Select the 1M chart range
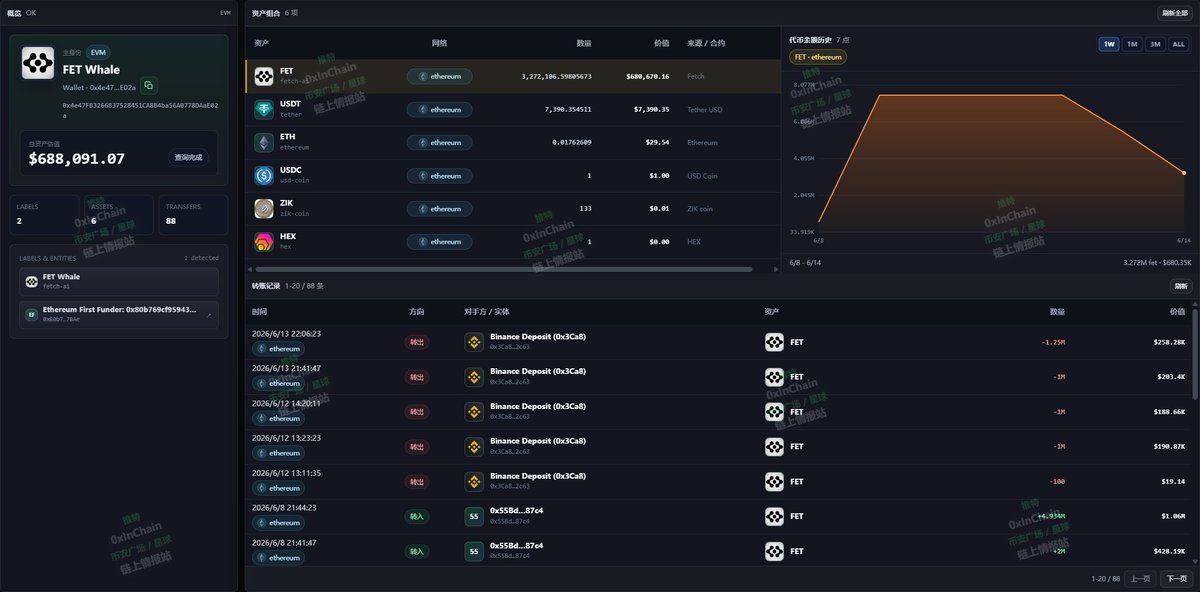 pos(1131,44)
